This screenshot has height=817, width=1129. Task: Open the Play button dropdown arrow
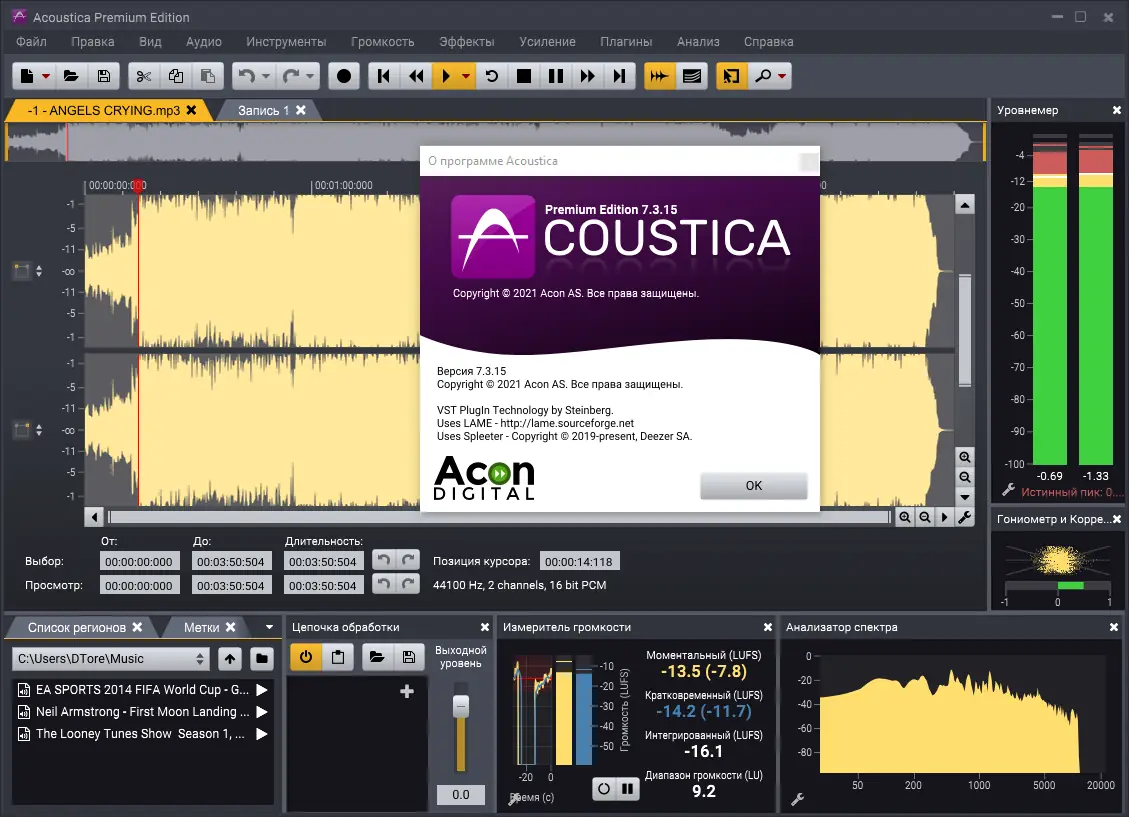[x=466, y=76]
